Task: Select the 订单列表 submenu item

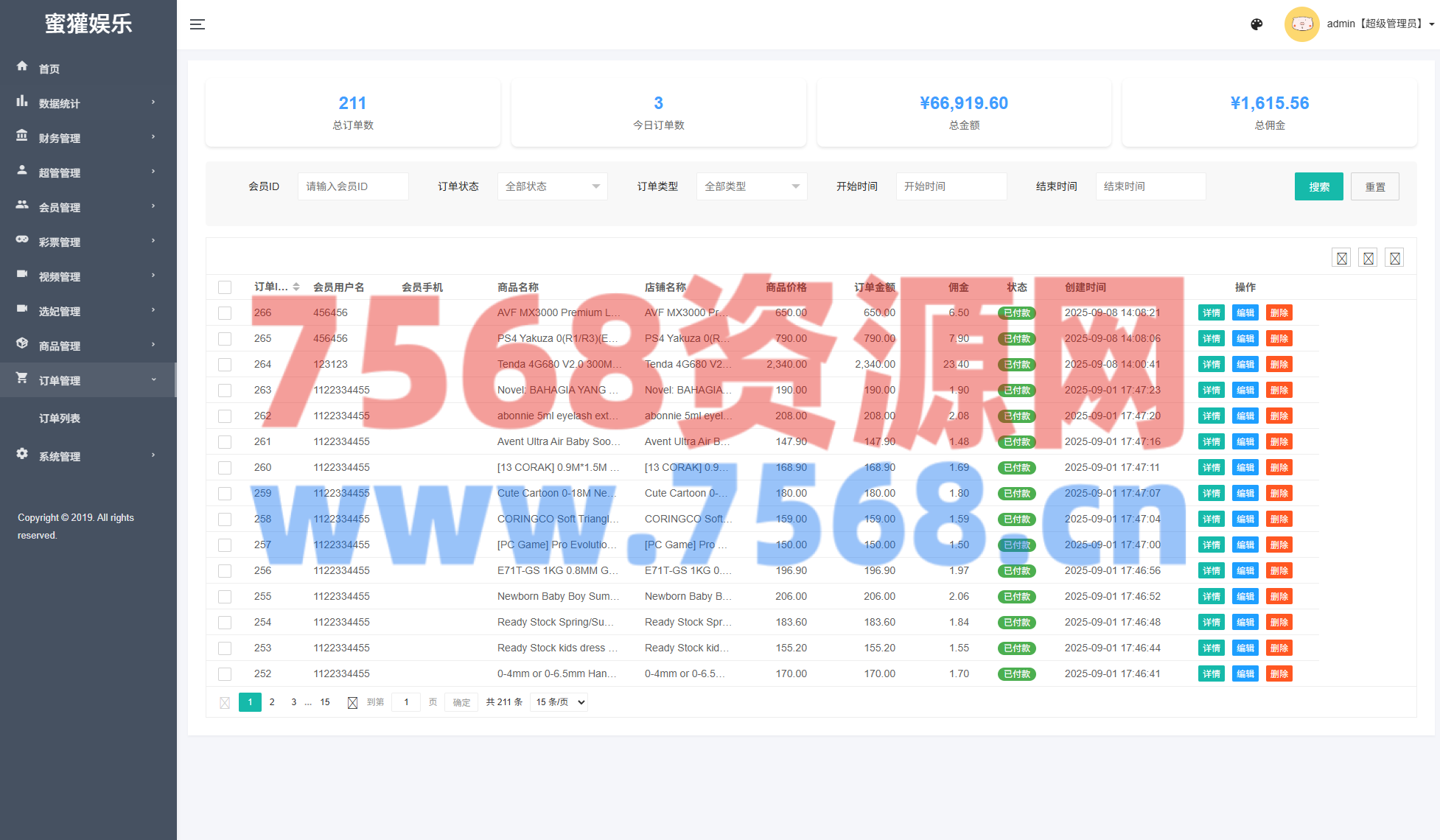Action: click(60, 419)
